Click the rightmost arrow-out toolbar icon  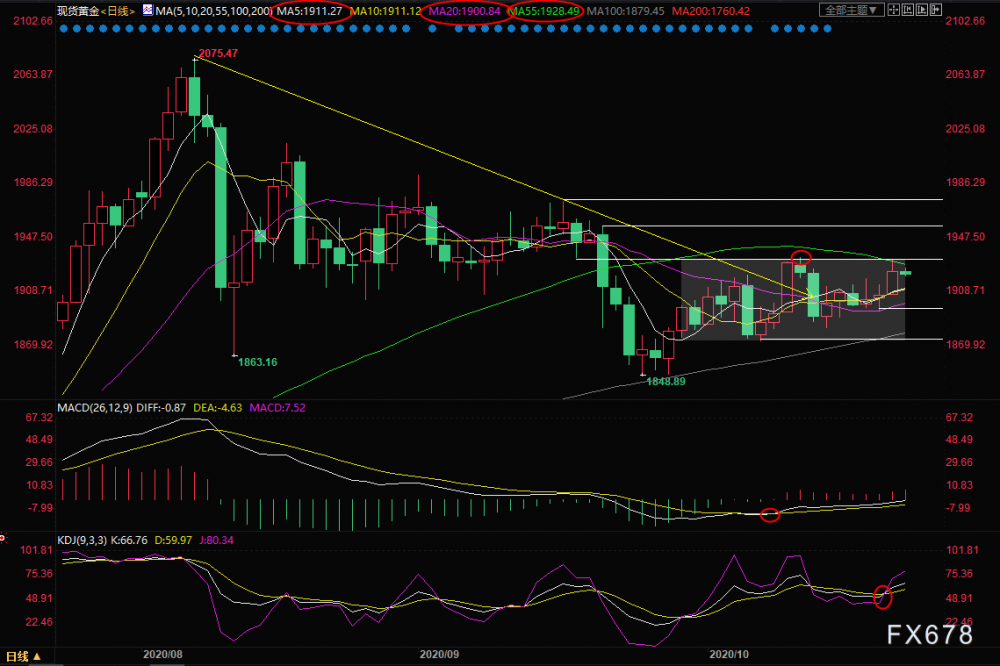pos(936,10)
